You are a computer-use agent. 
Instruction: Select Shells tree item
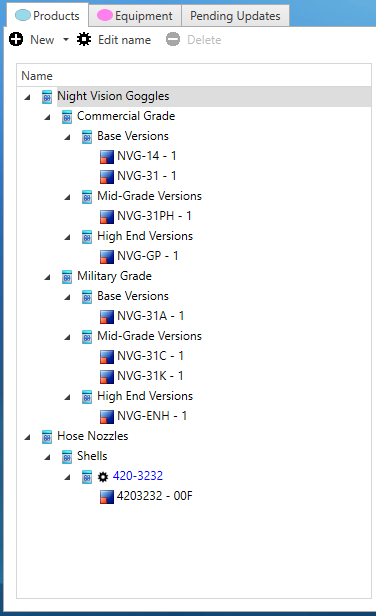pos(92,456)
